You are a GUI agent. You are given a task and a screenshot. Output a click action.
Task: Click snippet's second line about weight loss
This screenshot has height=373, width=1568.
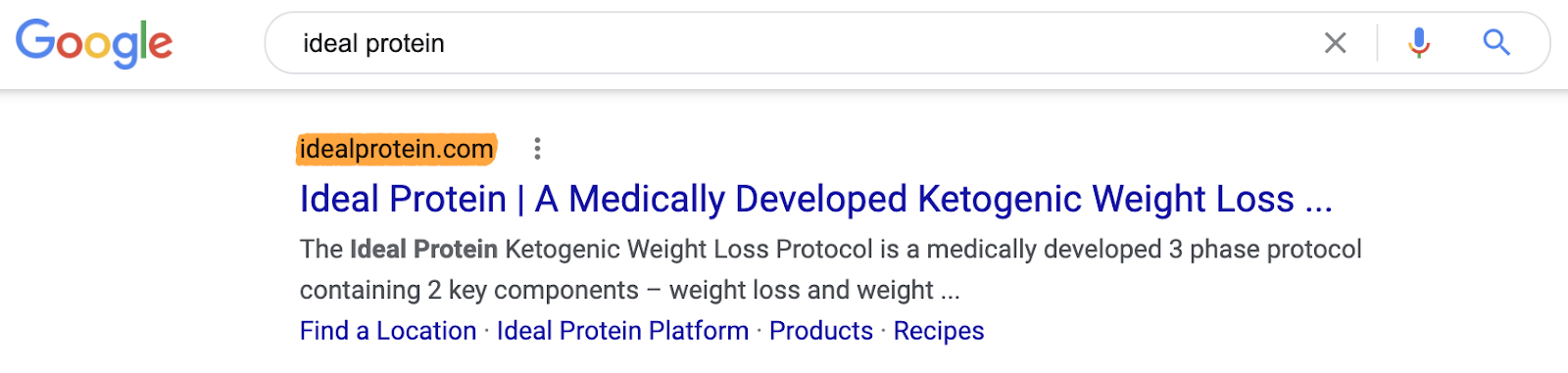pyautogui.click(x=629, y=291)
